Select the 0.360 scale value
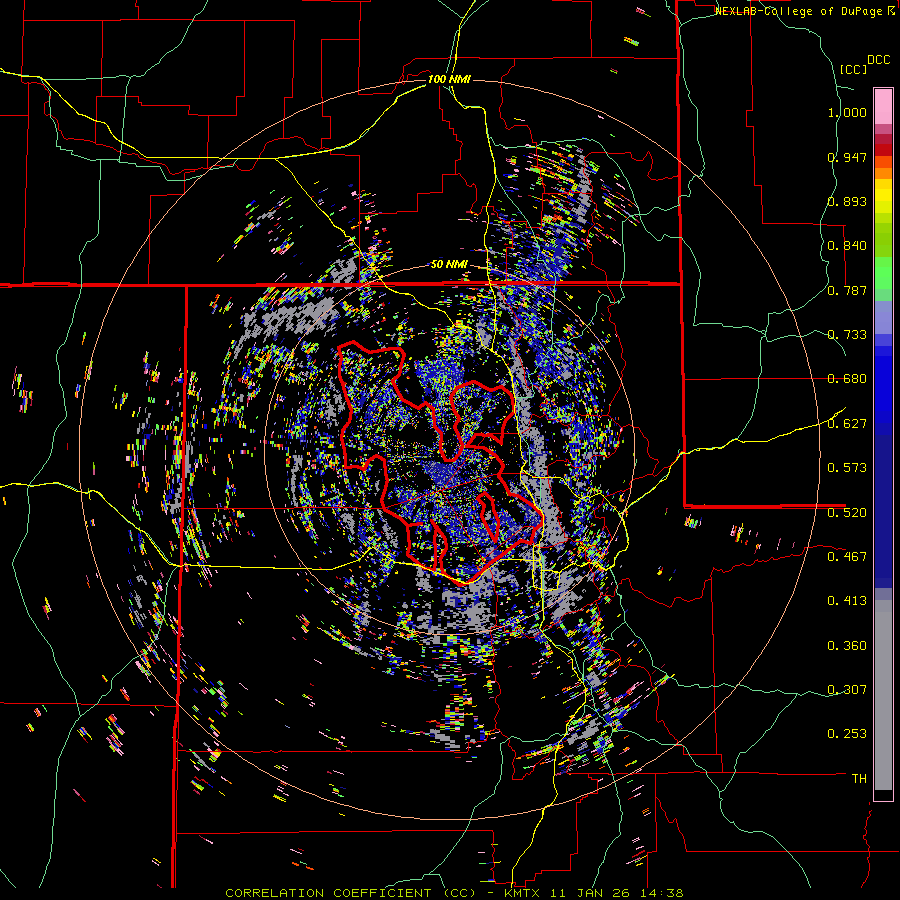900x900 pixels. click(847, 646)
